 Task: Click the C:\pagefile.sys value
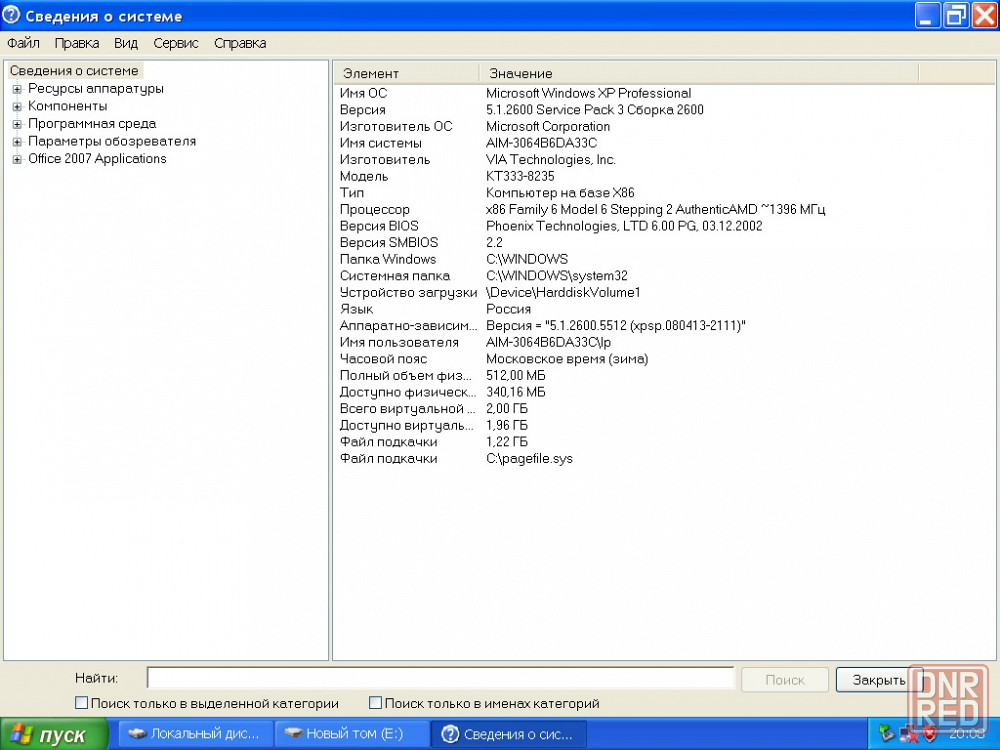pyautogui.click(x=529, y=458)
